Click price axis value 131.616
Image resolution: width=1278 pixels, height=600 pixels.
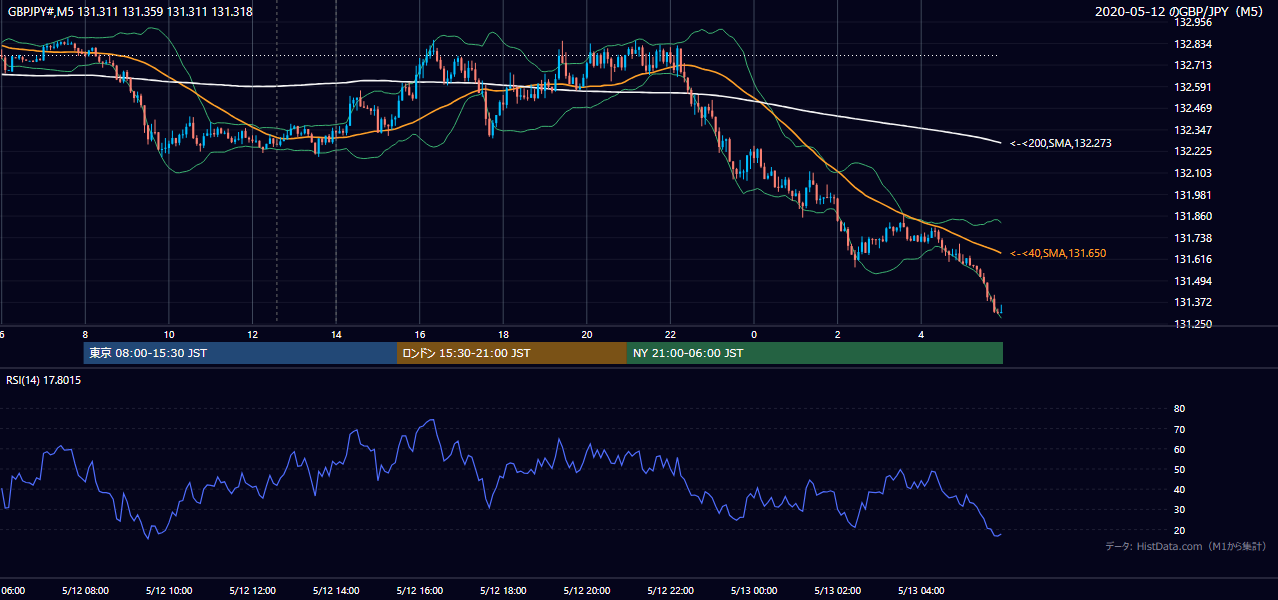(1193, 259)
